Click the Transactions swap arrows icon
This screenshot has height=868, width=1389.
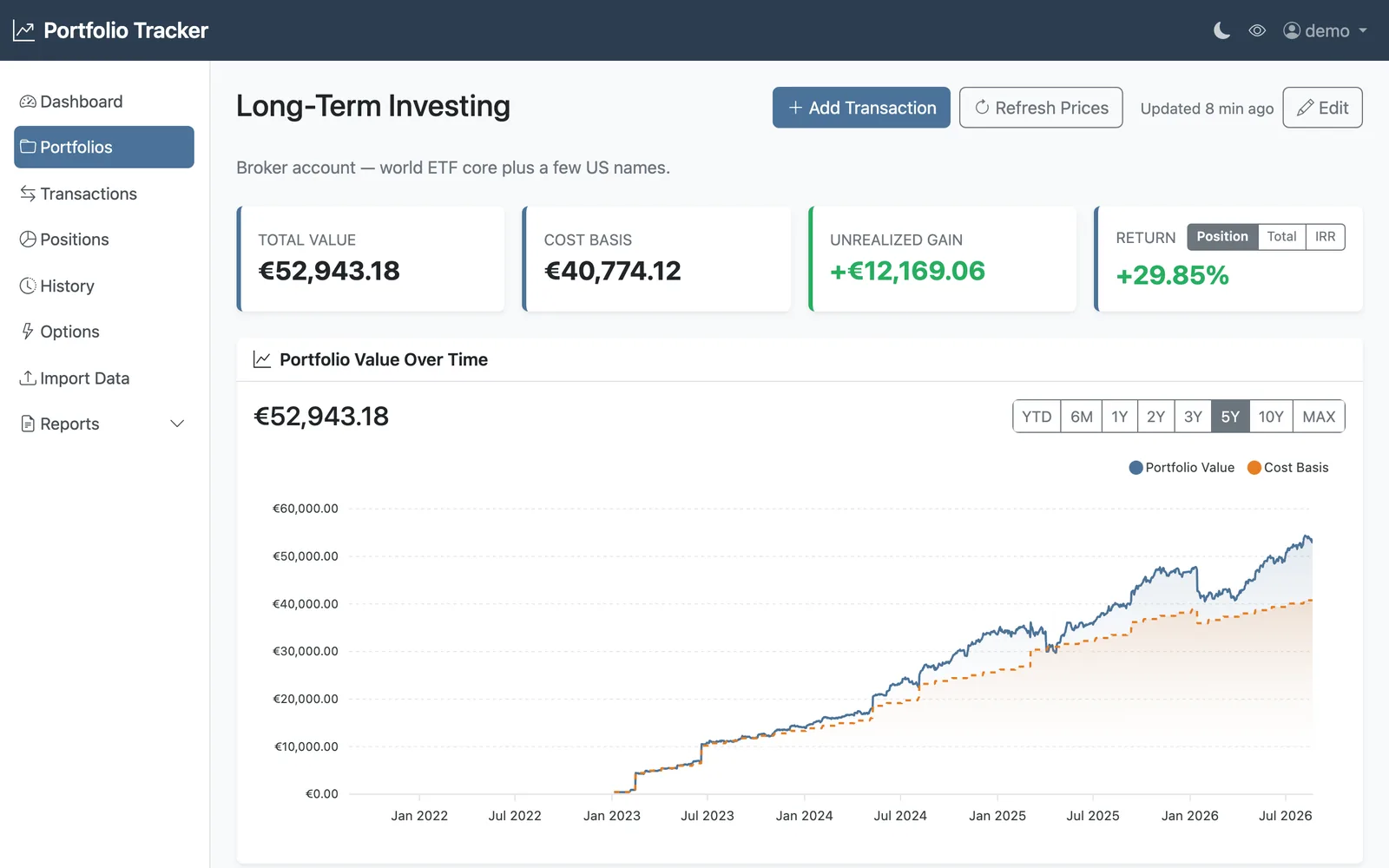coord(28,194)
